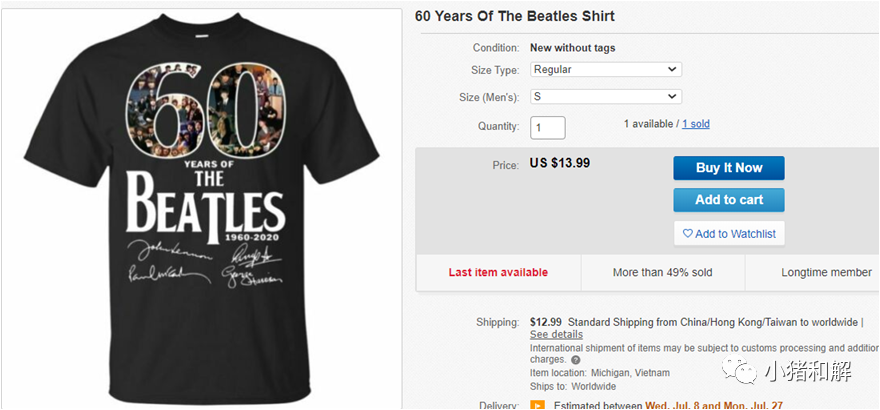Click the customs charges help question icon
This screenshot has width=880, height=410.
[576, 359]
